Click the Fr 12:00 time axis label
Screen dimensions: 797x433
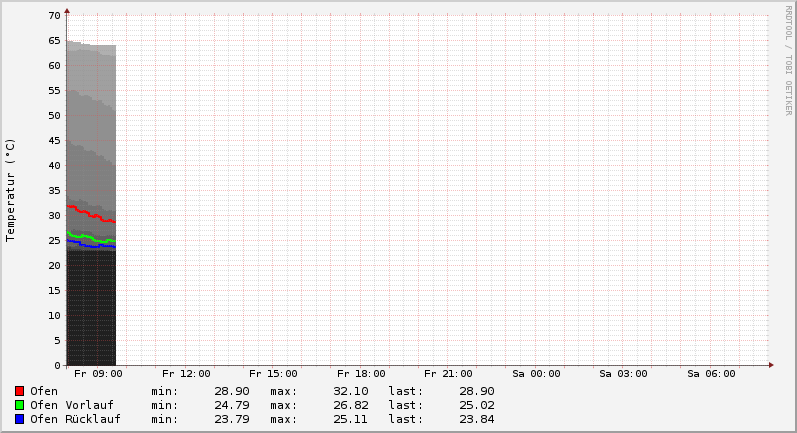coord(186,374)
